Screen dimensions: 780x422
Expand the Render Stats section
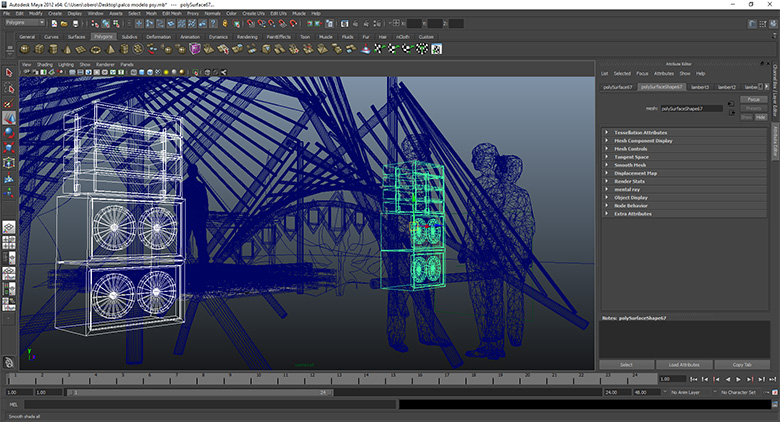pyautogui.click(x=684, y=181)
